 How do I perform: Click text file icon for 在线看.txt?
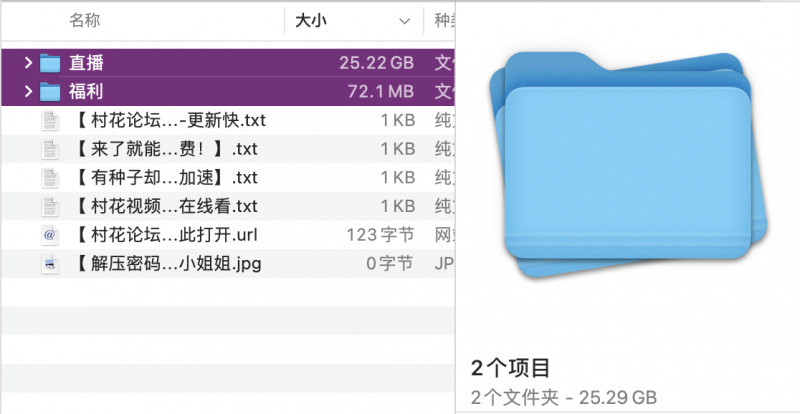point(50,207)
